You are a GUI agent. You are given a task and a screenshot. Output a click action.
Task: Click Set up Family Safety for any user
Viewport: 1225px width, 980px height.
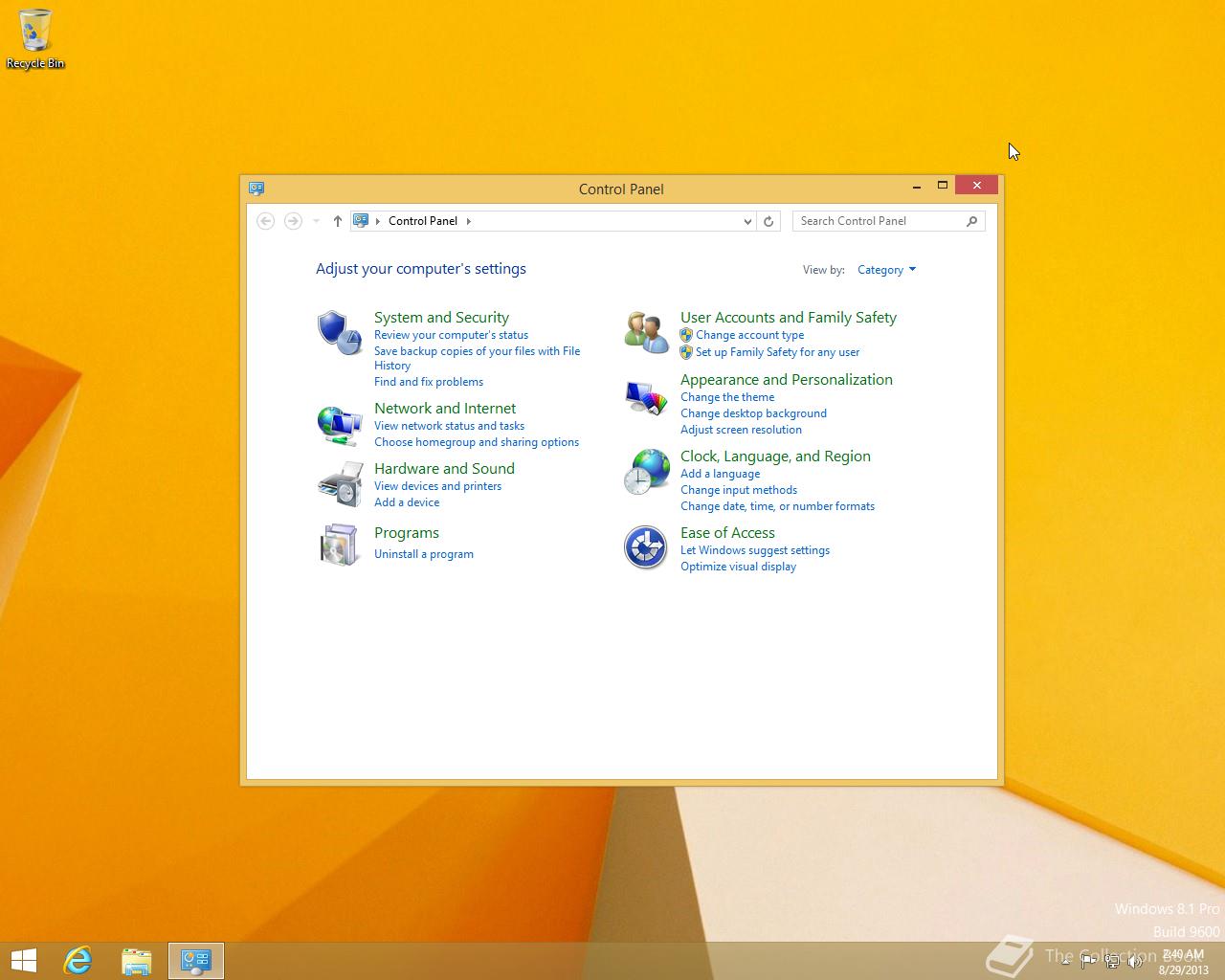tap(777, 352)
